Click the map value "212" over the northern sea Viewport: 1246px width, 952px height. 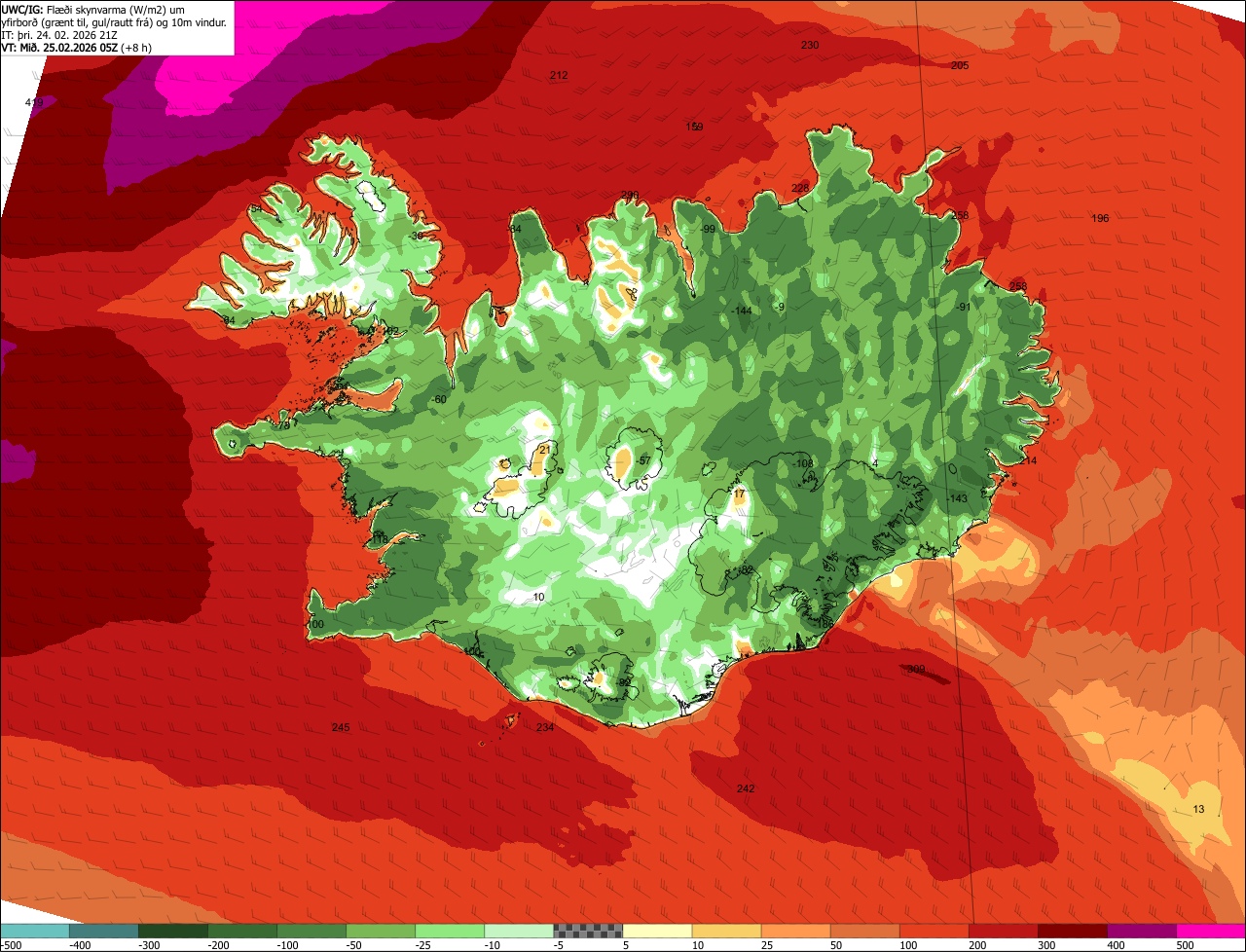559,75
